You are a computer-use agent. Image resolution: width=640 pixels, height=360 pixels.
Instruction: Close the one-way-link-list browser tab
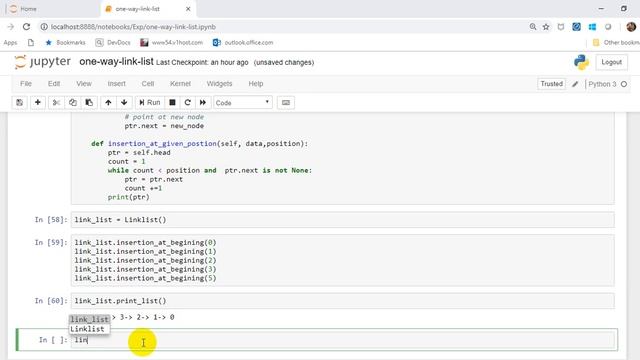pos(188,9)
